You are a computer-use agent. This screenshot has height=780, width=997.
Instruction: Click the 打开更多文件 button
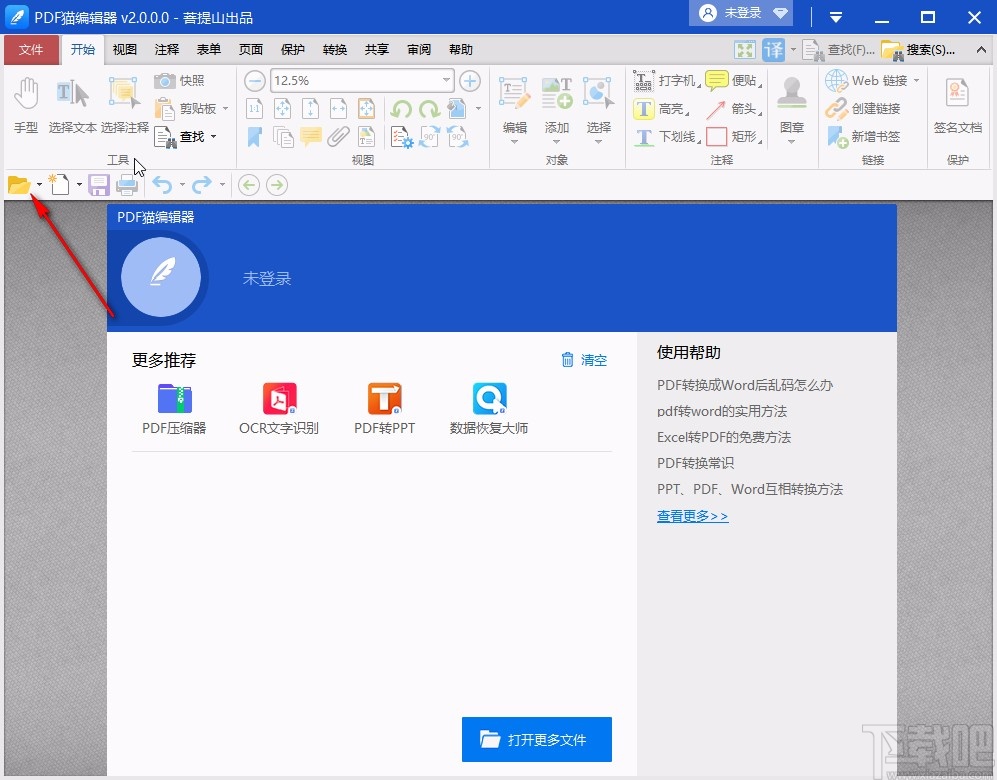536,740
